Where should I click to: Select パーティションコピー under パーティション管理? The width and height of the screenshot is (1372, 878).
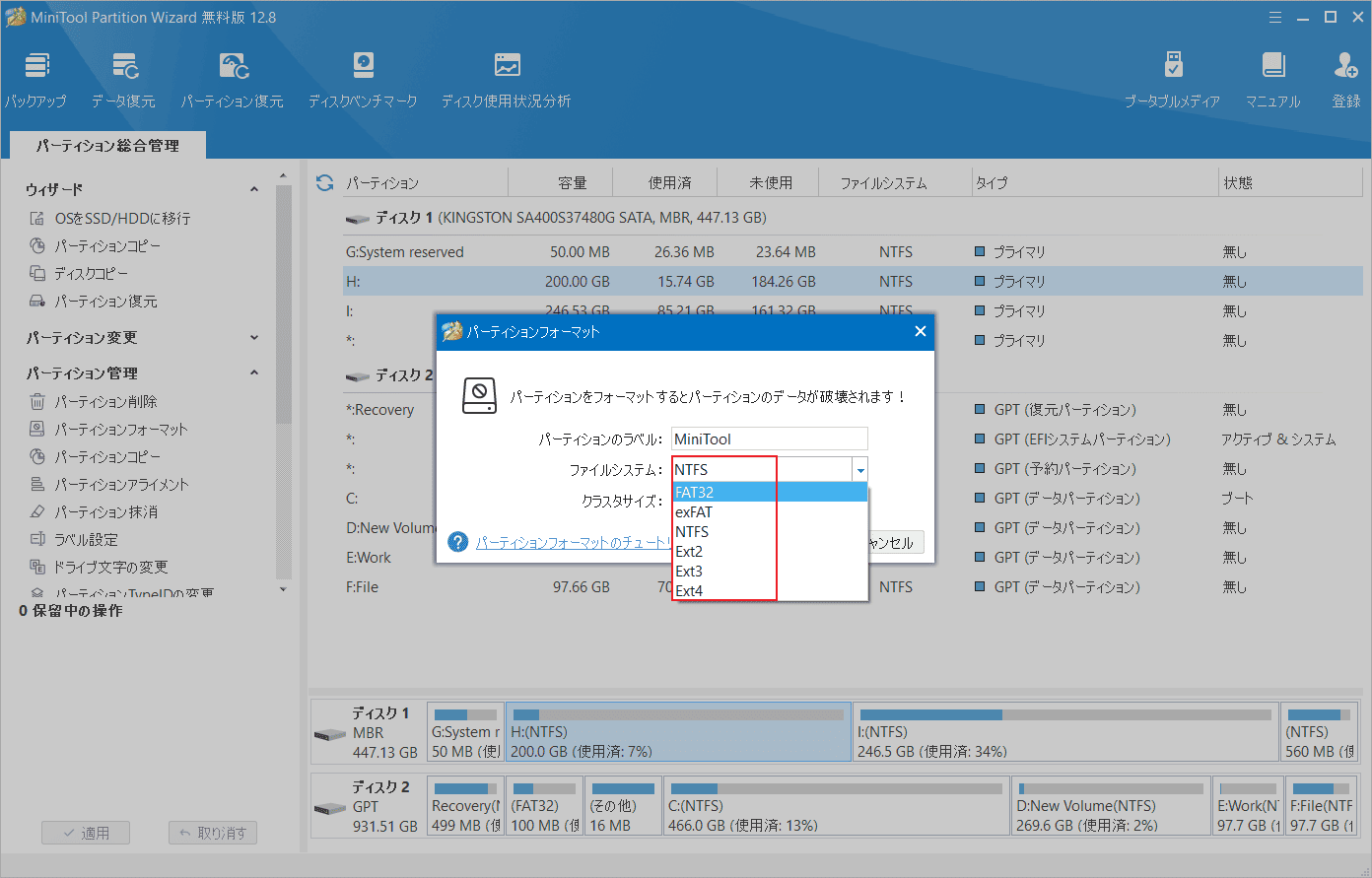pyautogui.click(x=95, y=456)
